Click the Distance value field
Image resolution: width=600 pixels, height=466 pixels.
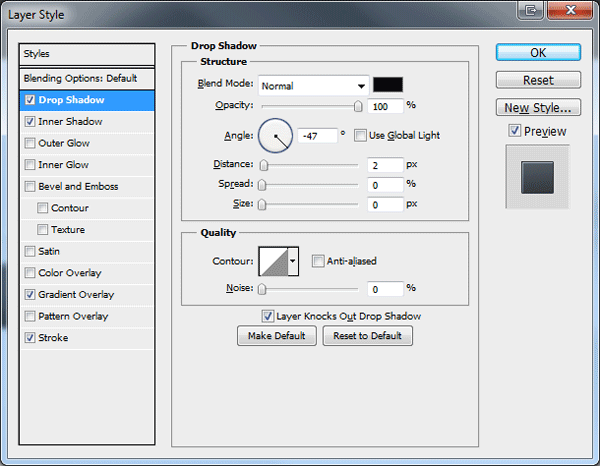click(x=385, y=165)
